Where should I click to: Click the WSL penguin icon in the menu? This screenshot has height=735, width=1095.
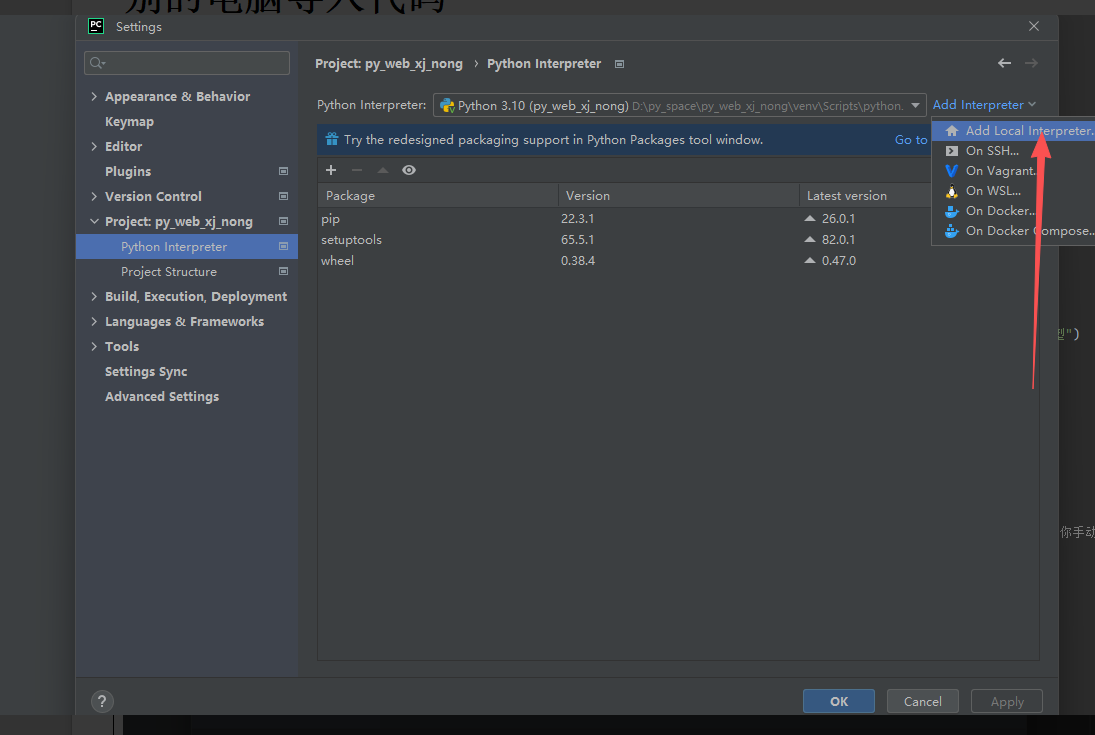click(x=952, y=191)
